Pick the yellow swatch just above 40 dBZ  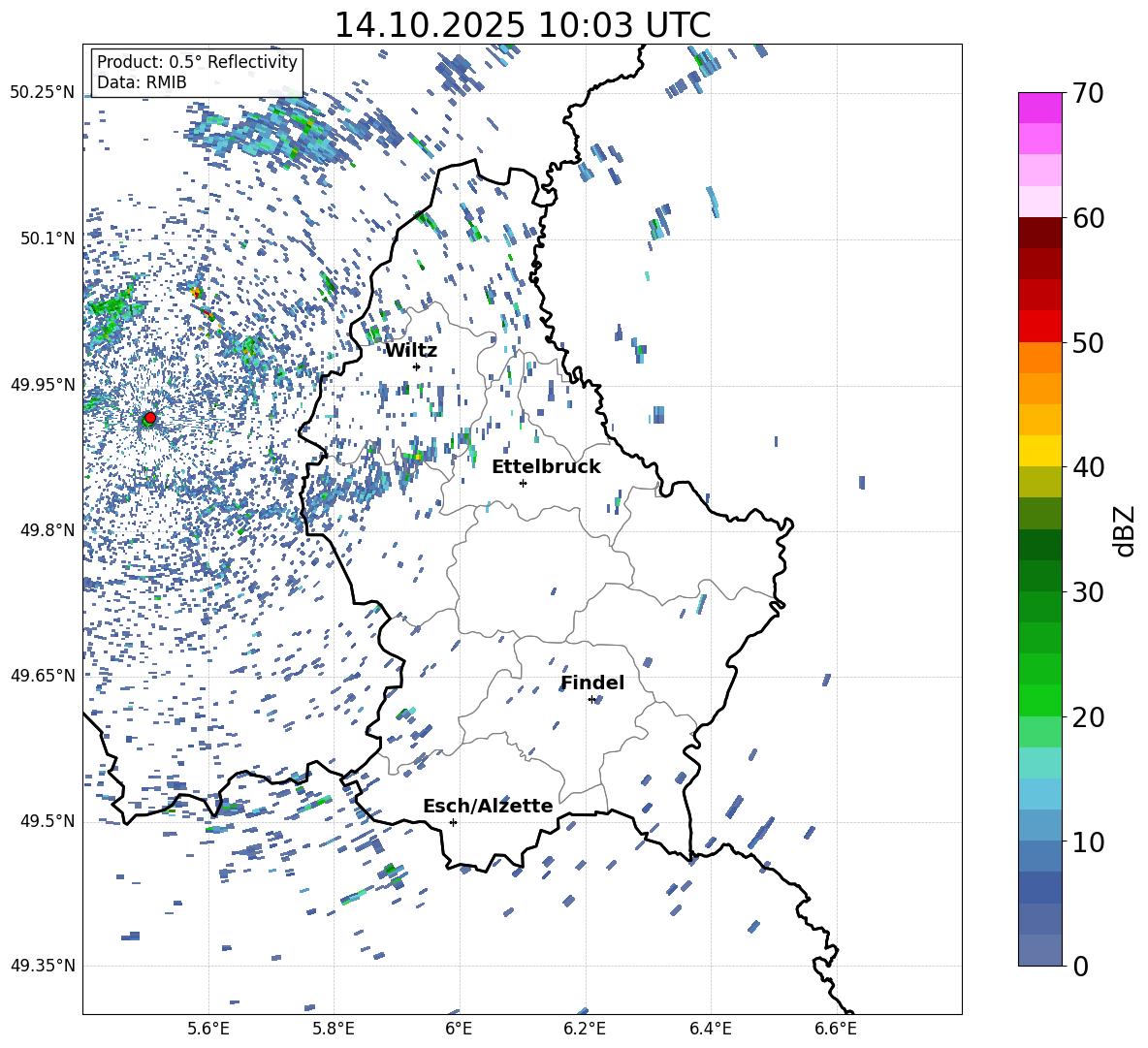pos(1039,452)
